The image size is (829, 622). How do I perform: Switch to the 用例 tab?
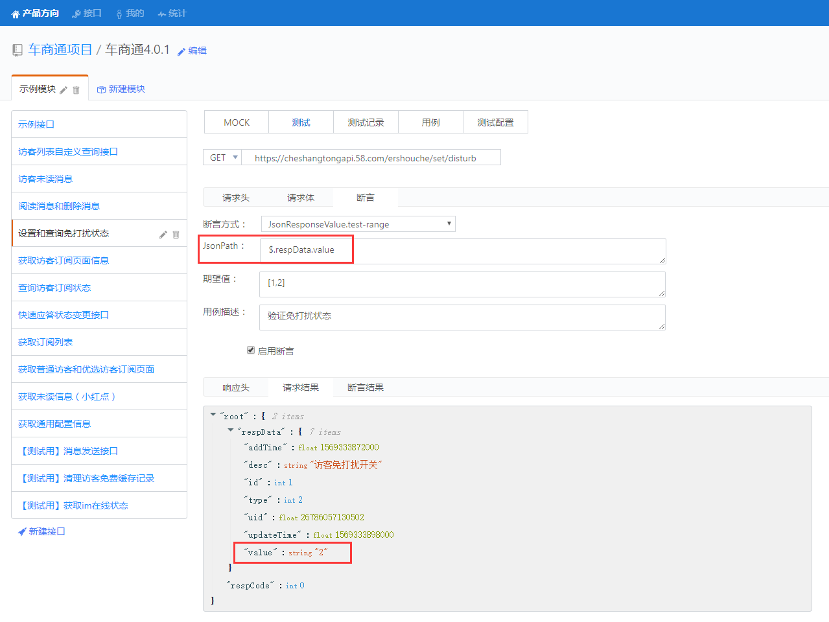(430, 123)
